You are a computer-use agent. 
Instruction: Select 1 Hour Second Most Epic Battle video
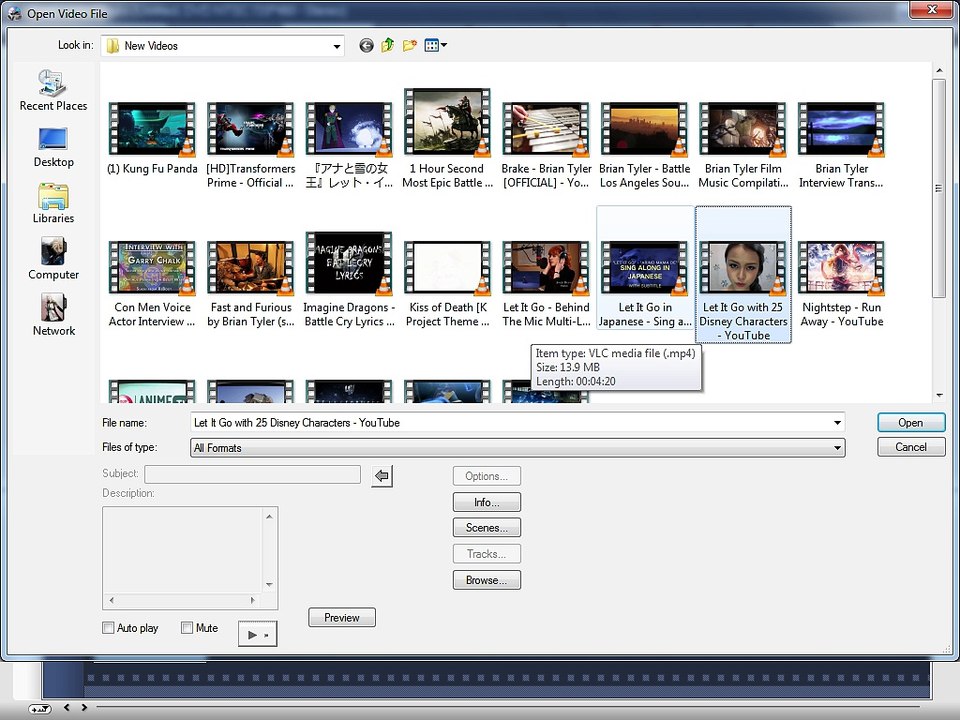tap(448, 139)
